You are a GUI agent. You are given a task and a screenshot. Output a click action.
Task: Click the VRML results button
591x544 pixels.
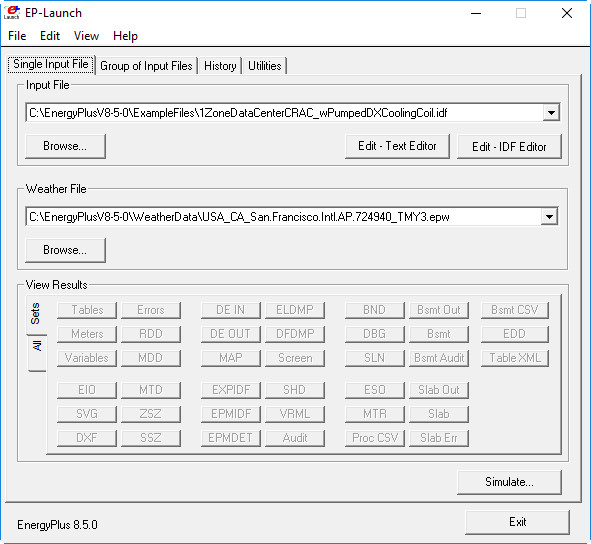[295, 414]
